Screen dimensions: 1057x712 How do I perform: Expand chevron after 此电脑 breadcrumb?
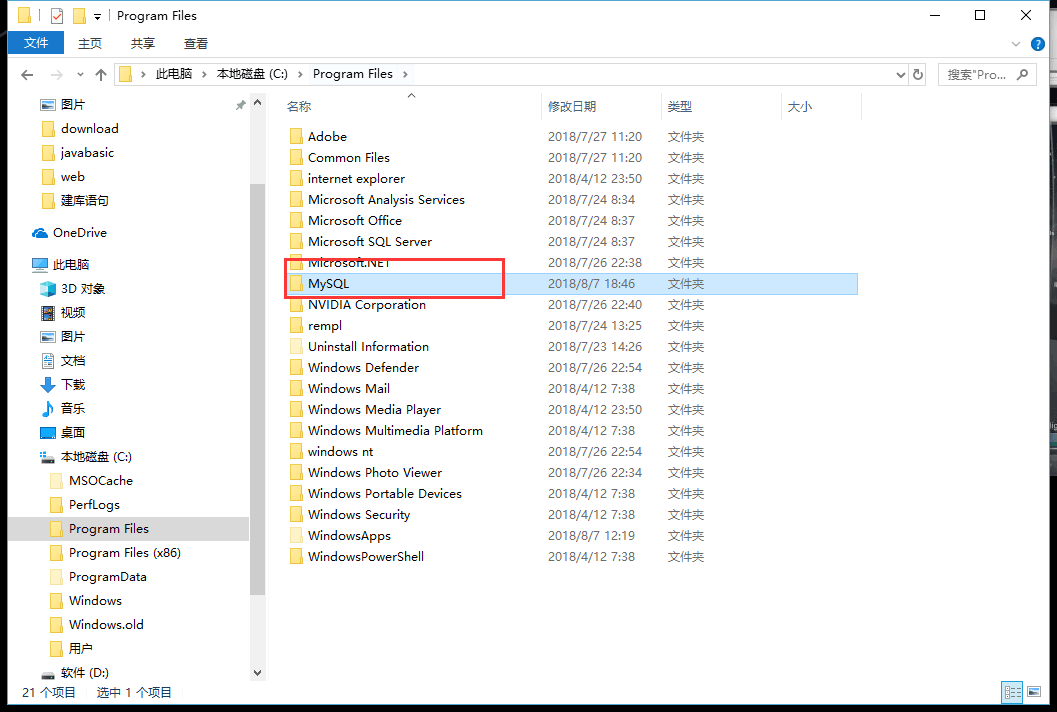pos(204,74)
